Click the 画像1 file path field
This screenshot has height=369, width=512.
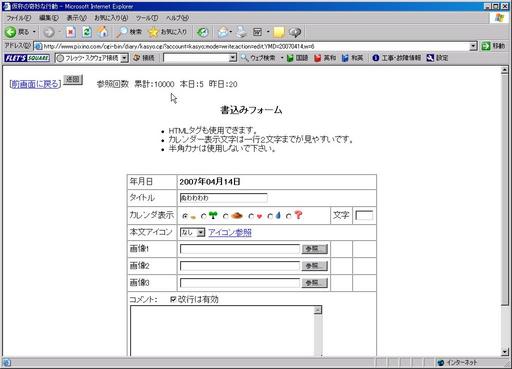point(240,249)
